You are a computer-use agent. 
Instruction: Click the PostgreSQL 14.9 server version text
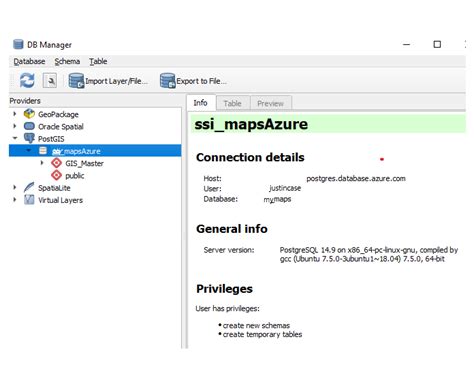tap(369, 254)
